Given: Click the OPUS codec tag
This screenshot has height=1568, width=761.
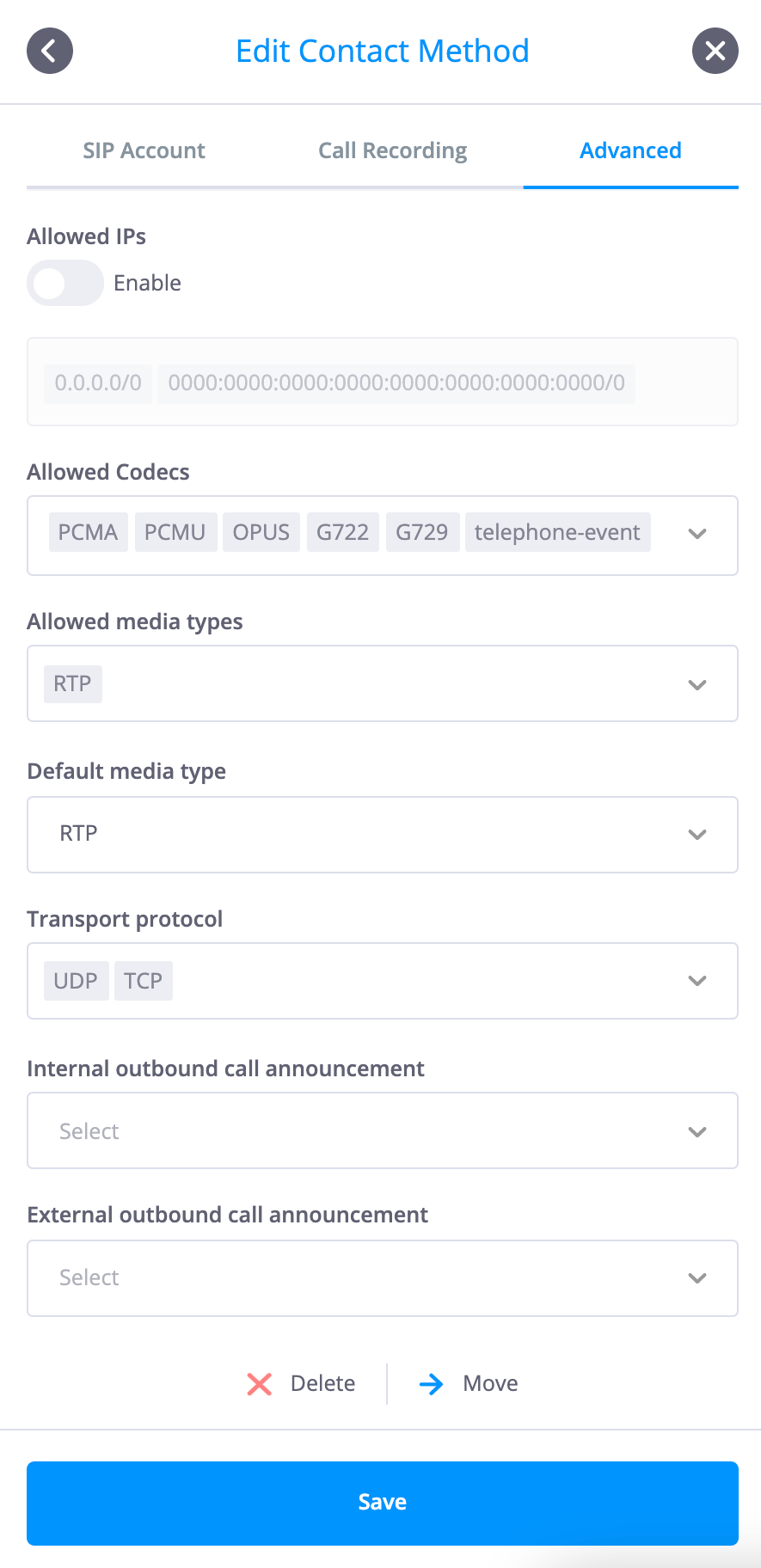Looking at the screenshot, I should (261, 532).
